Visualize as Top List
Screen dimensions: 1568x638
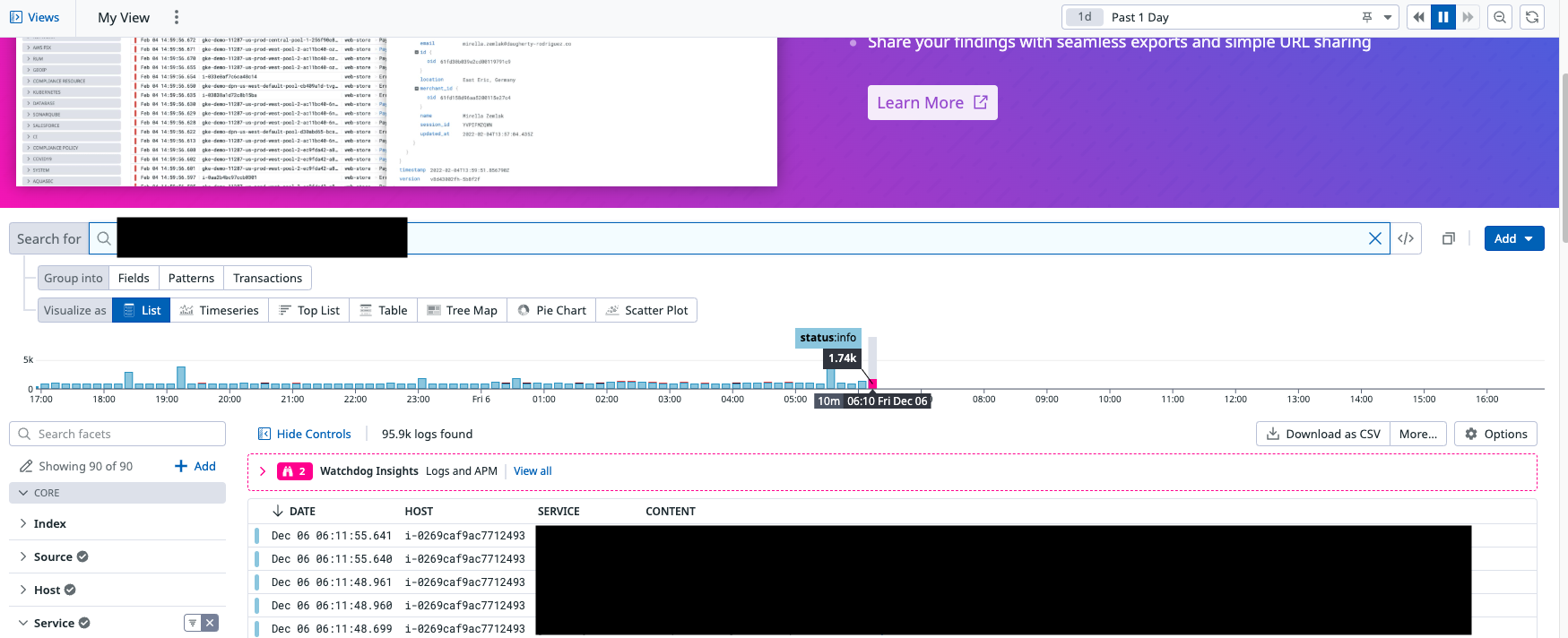click(309, 310)
